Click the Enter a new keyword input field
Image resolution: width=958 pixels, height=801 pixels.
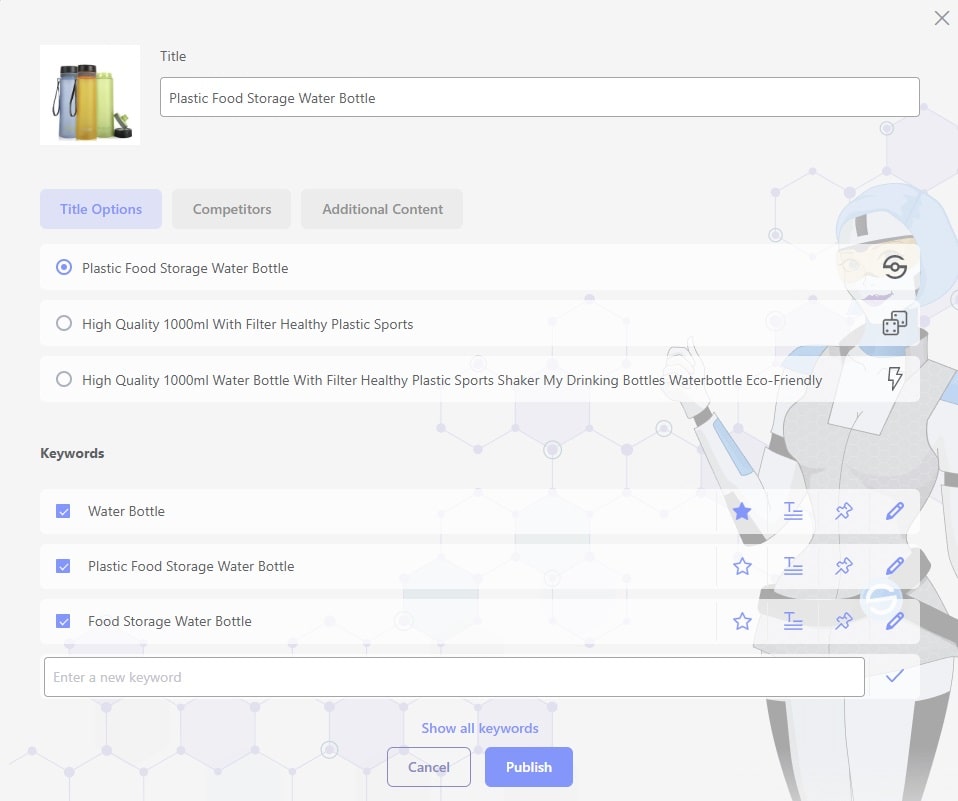click(x=400, y=677)
